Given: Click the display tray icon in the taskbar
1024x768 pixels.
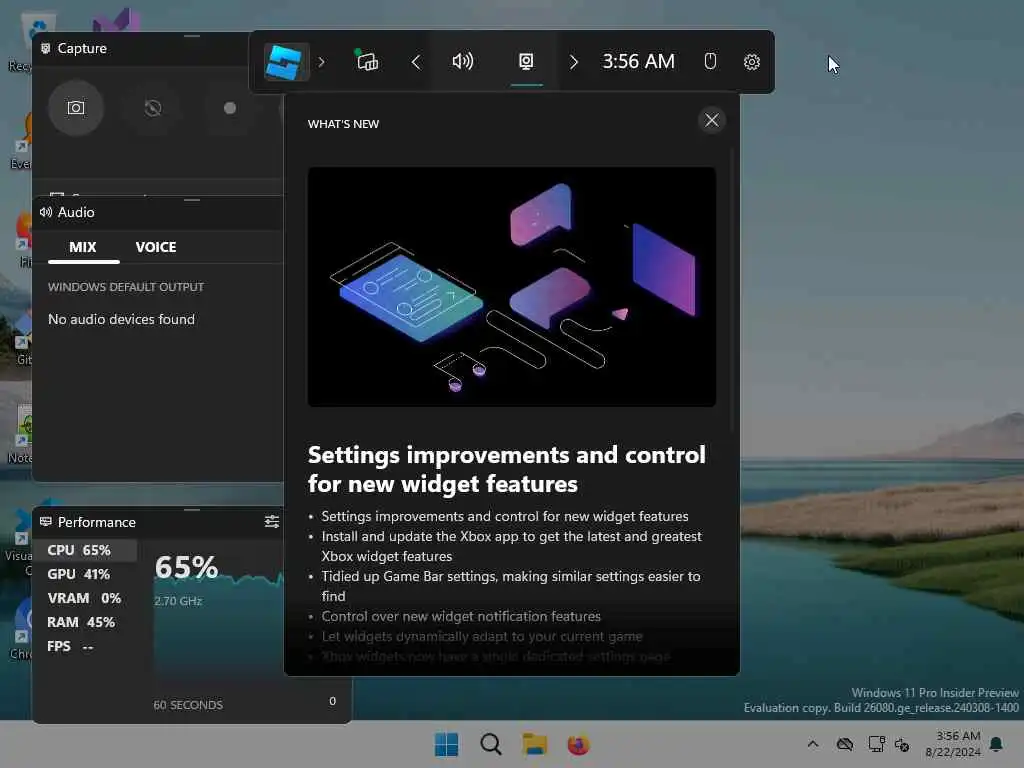Looking at the screenshot, I should pyautogui.click(x=876, y=744).
